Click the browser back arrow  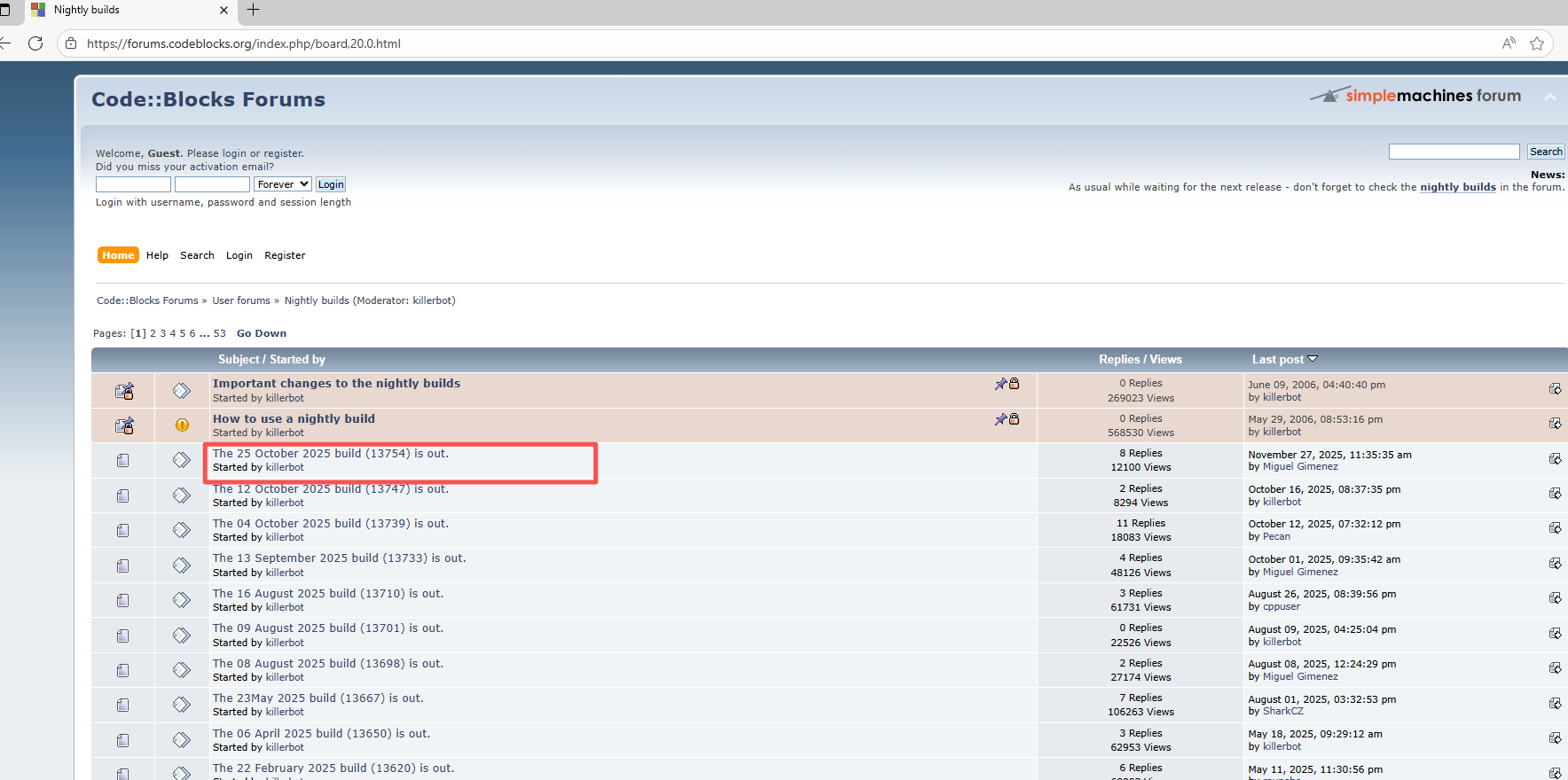5,43
